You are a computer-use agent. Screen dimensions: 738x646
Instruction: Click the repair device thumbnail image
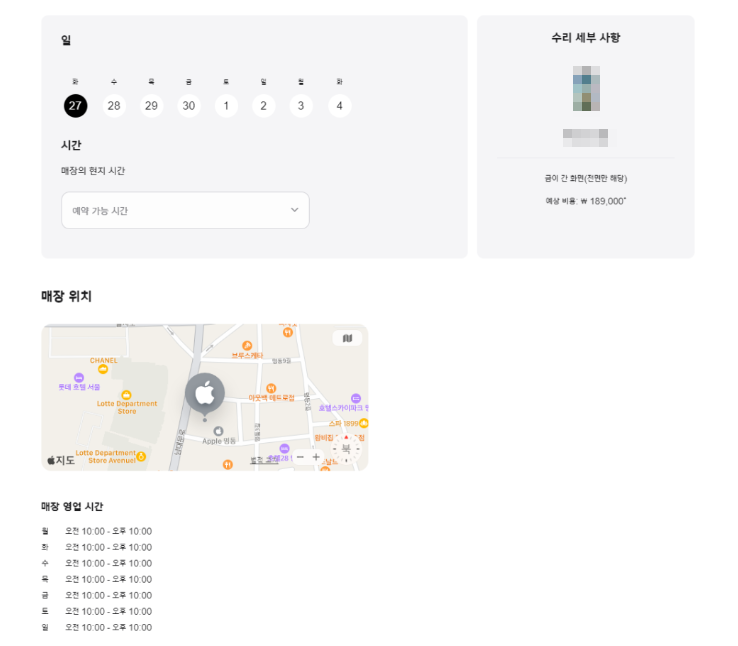click(x=586, y=88)
